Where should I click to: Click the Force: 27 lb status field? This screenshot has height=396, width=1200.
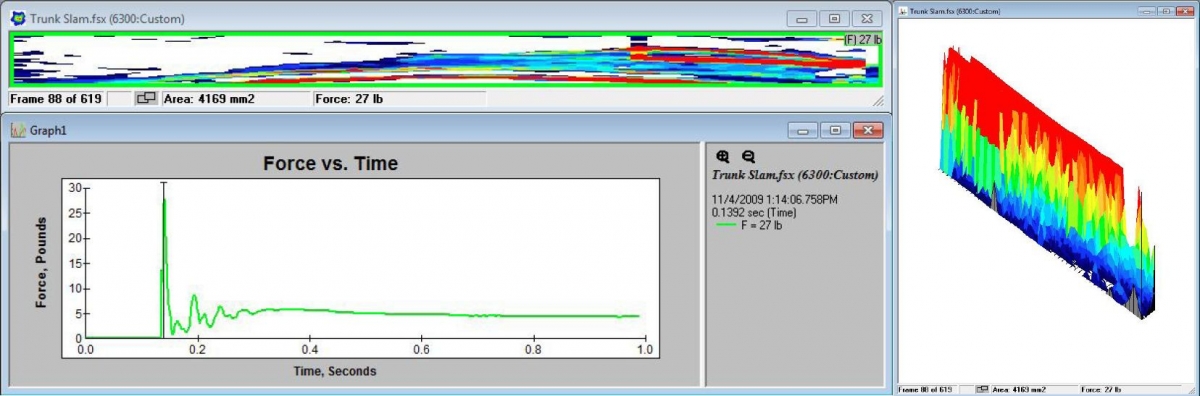399,99
